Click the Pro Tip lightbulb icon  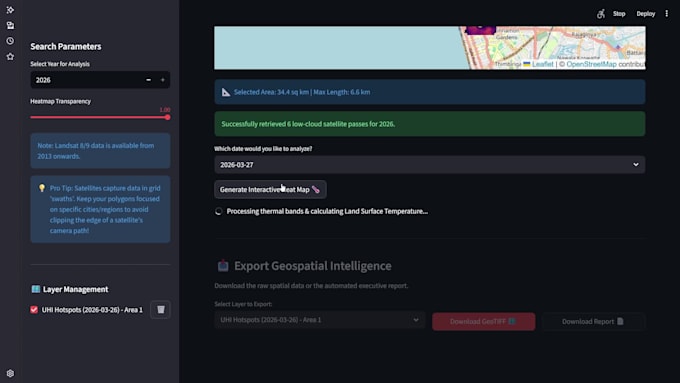point(42,188)
